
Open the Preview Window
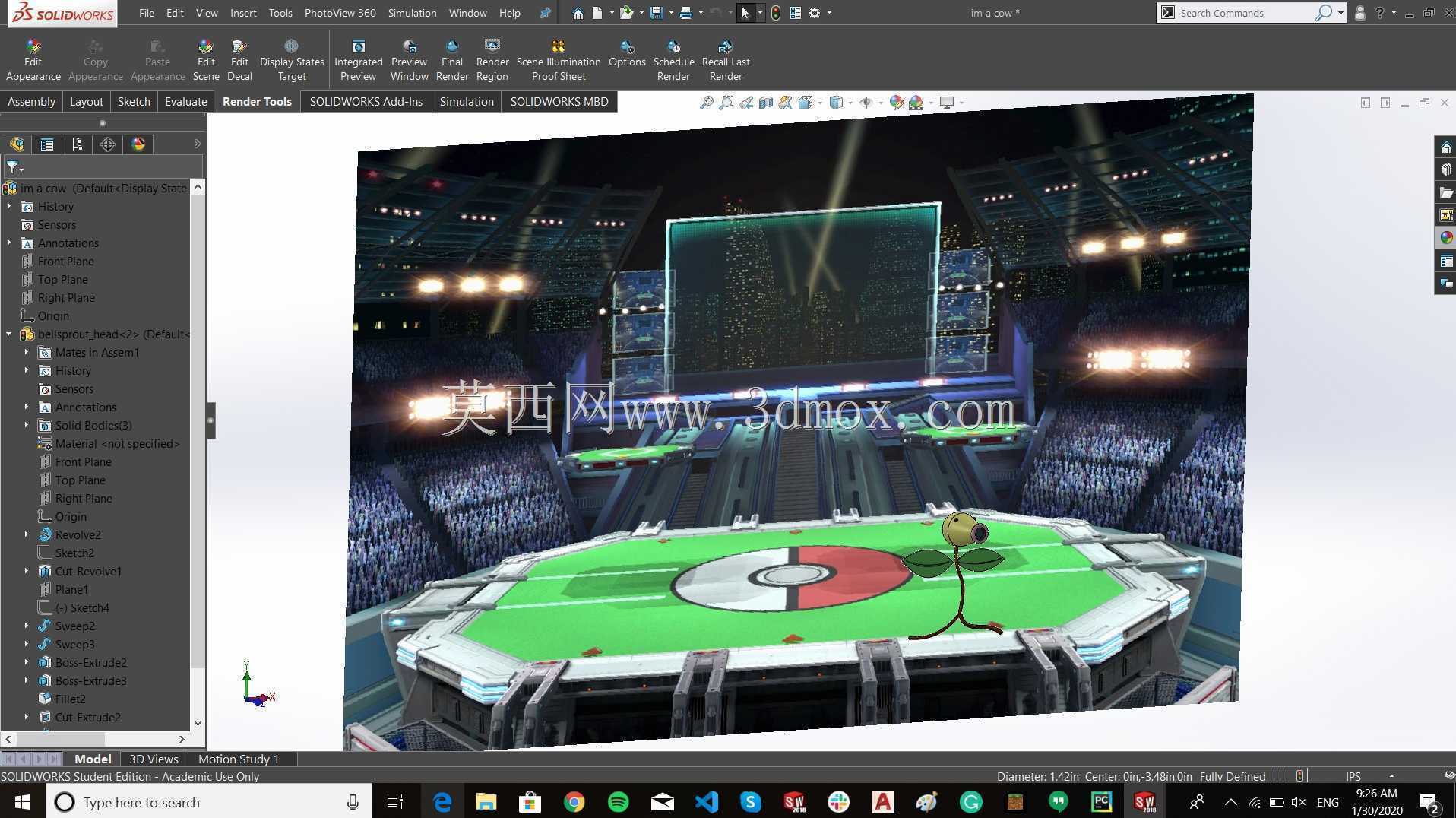(x=409, y=60)
